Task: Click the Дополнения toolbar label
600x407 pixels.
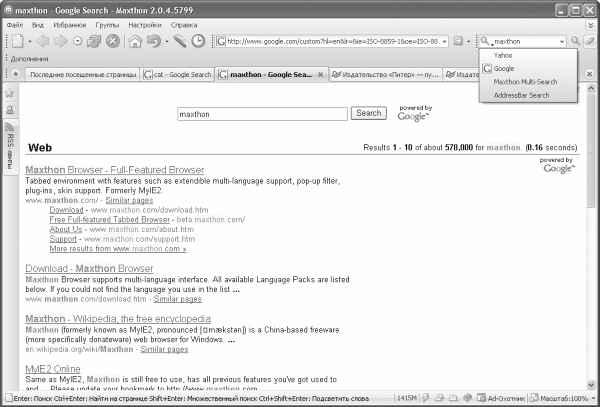Action: tap(29, 59)
